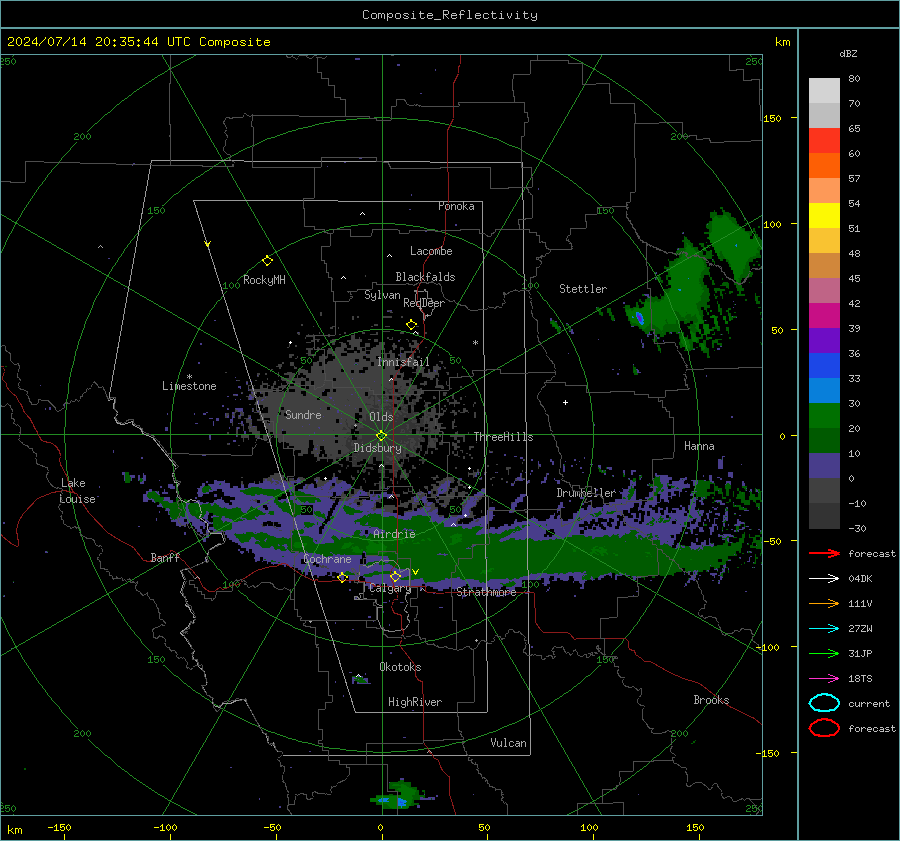
Task: Click the Ponoka map label
Action: 456,206
